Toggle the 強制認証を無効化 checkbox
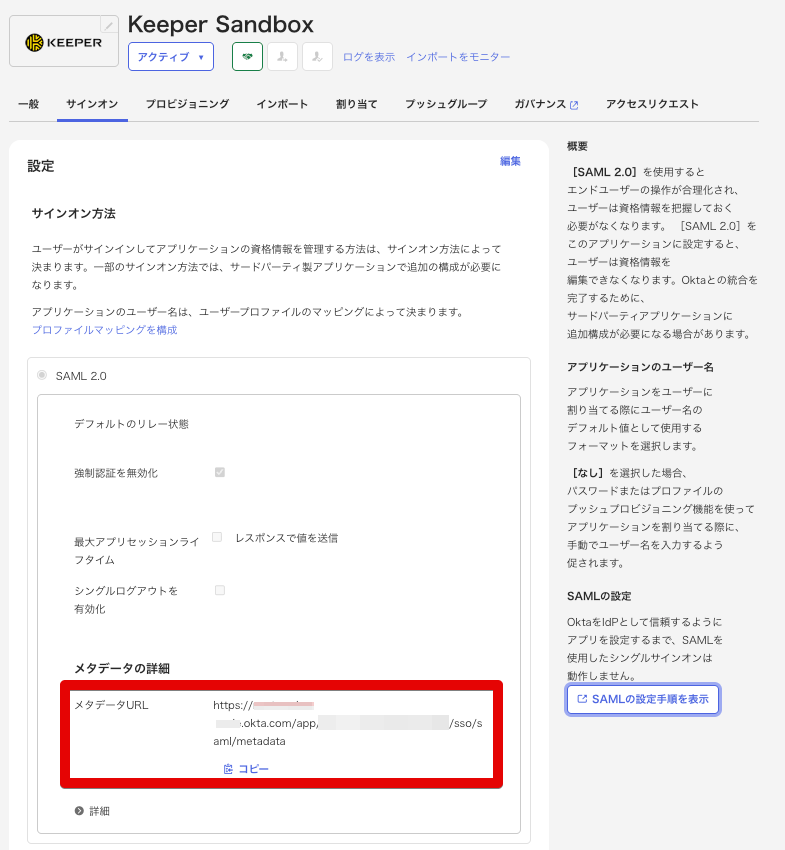This screenshot has height=850, width=785. click(220, 472)
